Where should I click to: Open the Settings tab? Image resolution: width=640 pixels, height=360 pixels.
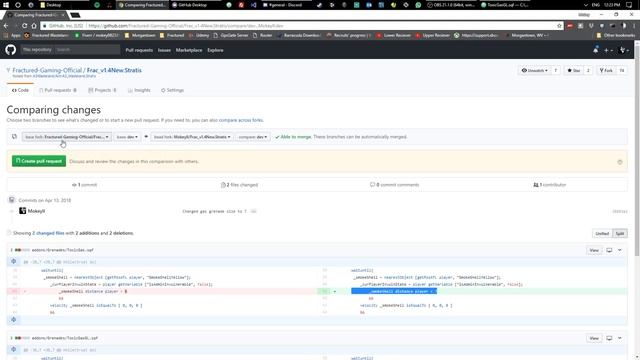click(172, 90)
